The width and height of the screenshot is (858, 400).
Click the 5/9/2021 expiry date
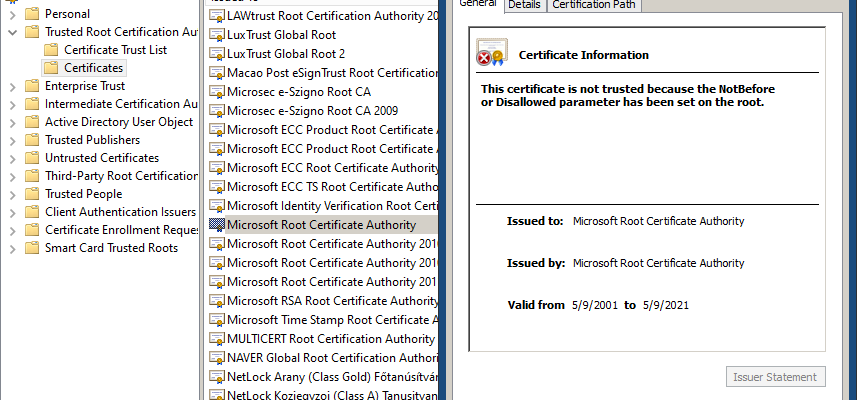666,305
